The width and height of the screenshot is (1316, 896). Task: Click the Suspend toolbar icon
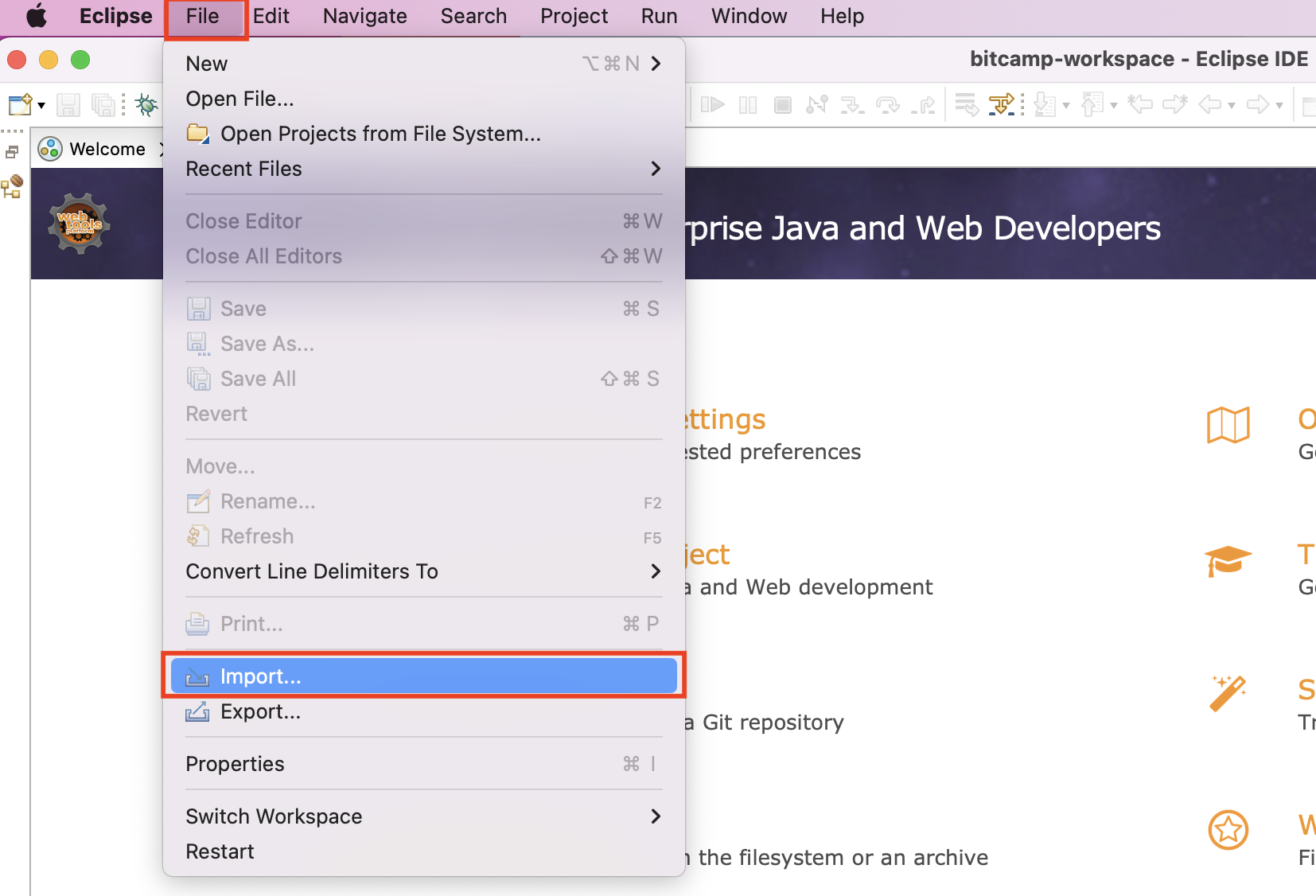point(748,104)
